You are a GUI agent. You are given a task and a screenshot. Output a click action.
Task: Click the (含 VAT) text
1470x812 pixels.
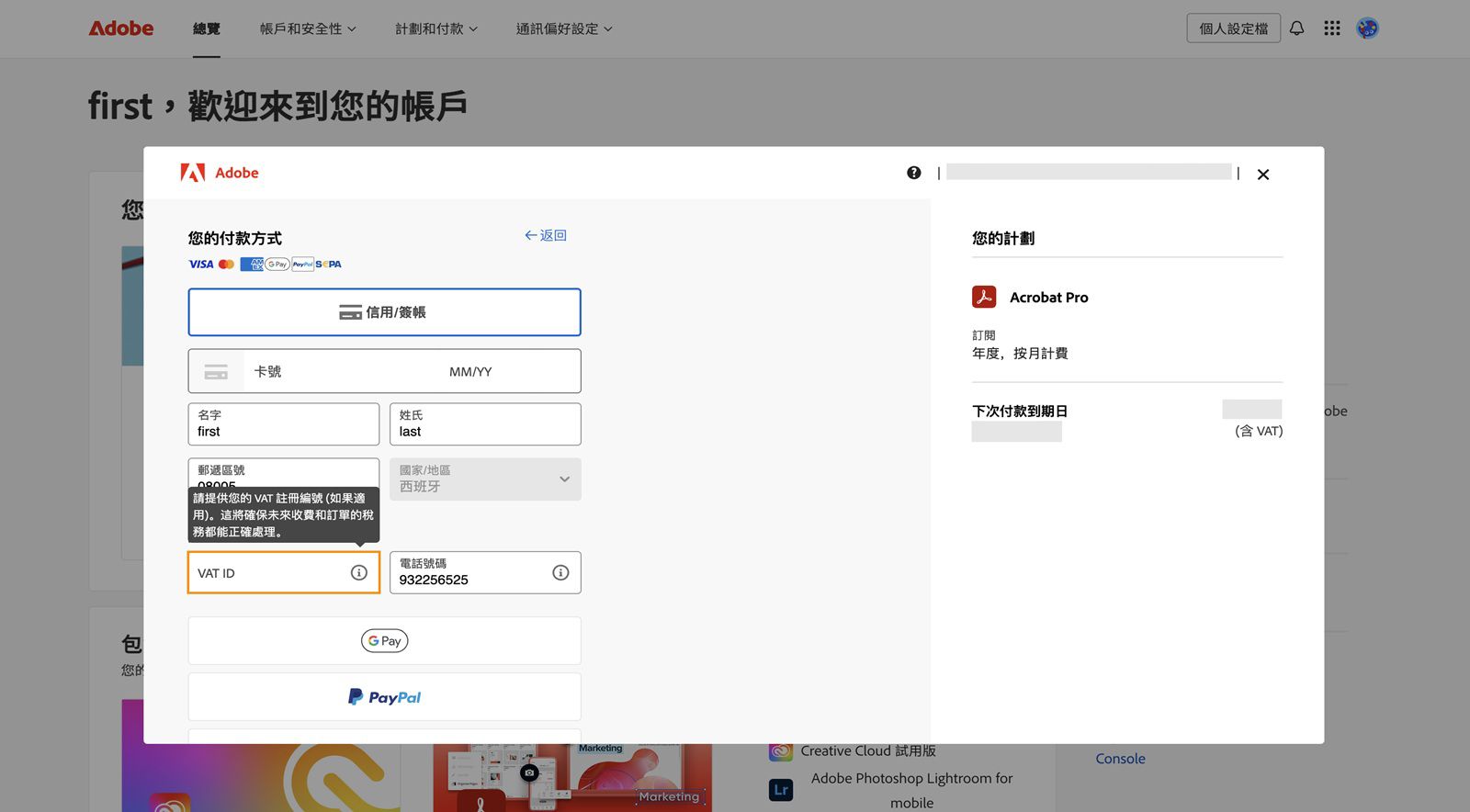(x=1259, y=431)
